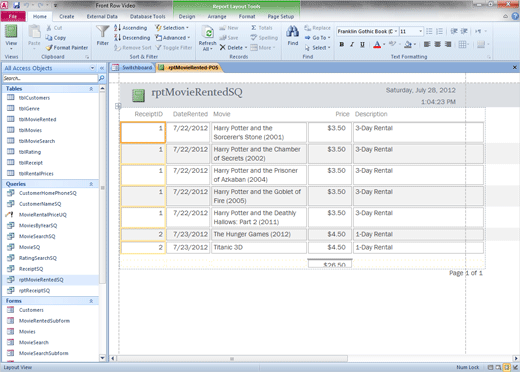
Task: Click the navigation pane Search field
Action: pos(50,78)
